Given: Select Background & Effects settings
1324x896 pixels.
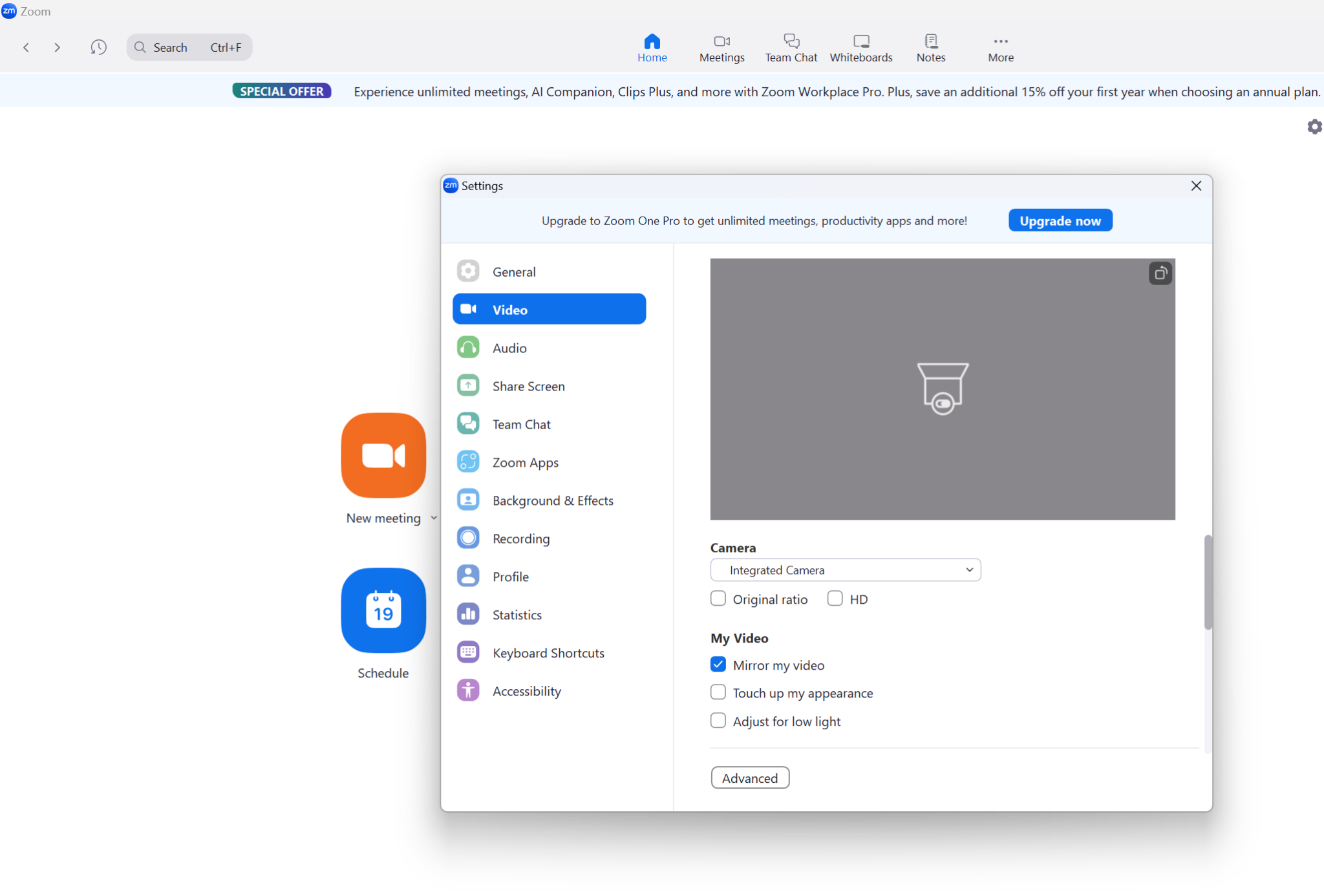Looking at the screenshot, I should pyautogui.click(x=552, y=500).
